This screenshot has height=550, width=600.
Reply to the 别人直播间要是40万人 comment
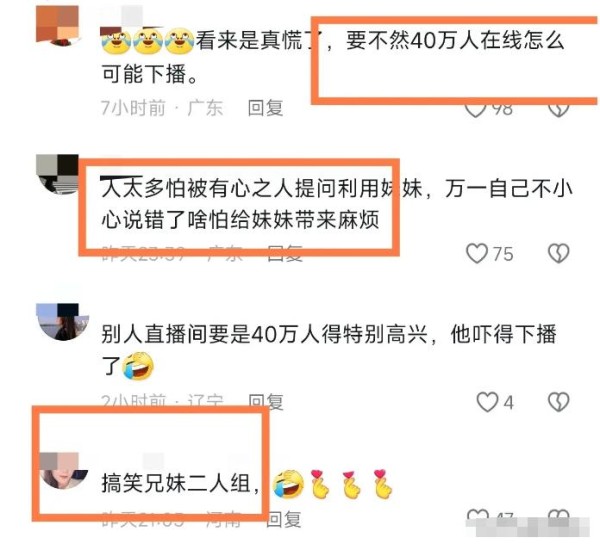click(266, 402)
